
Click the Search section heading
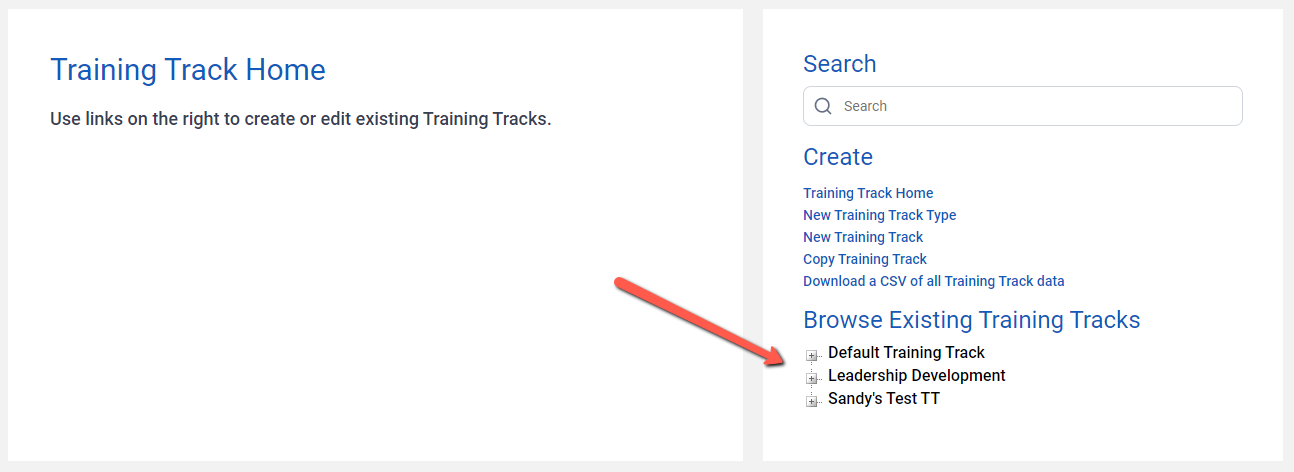(839, 64)
